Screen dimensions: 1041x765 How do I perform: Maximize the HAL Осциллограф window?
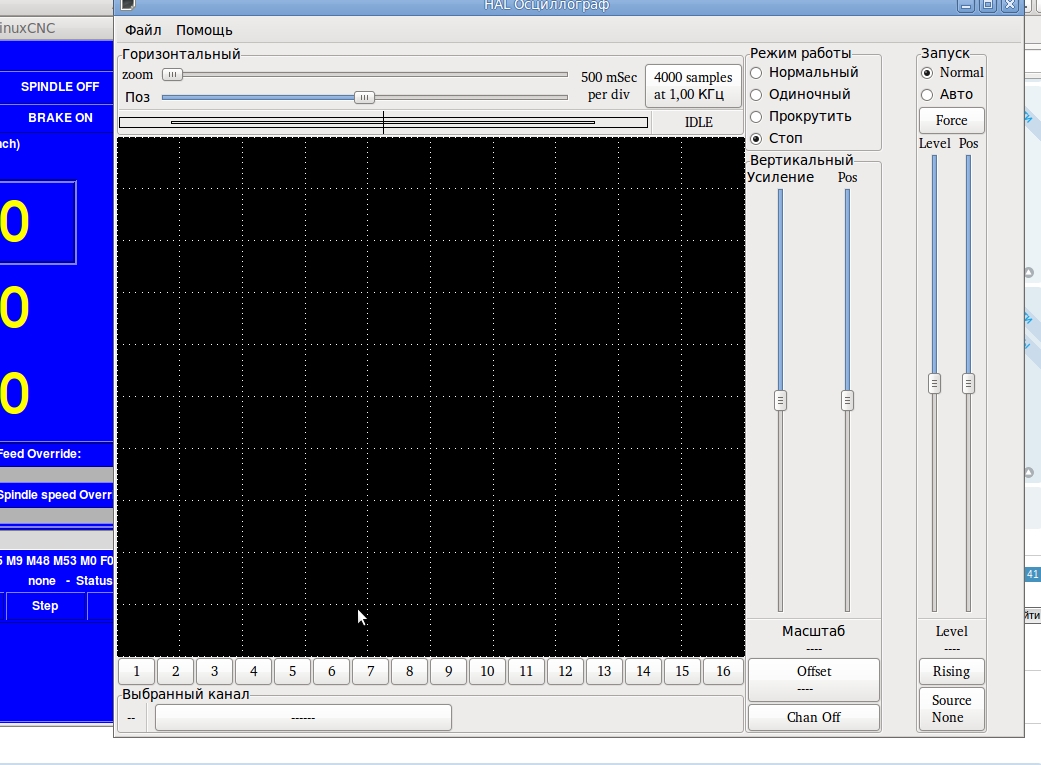(988, 5)
